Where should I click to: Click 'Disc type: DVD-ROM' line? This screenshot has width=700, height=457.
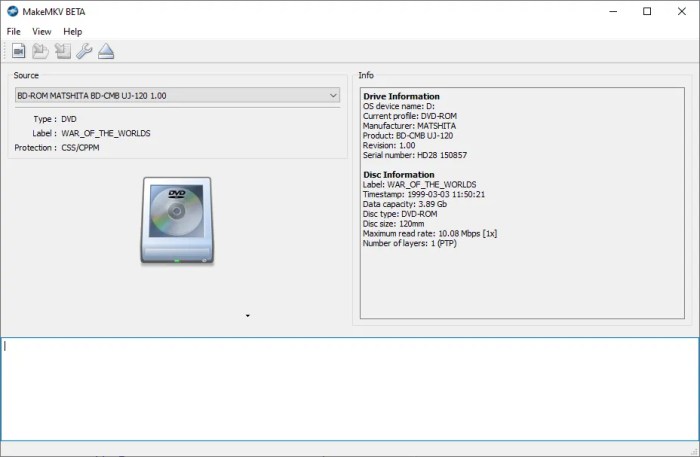[x=400, y=214]
